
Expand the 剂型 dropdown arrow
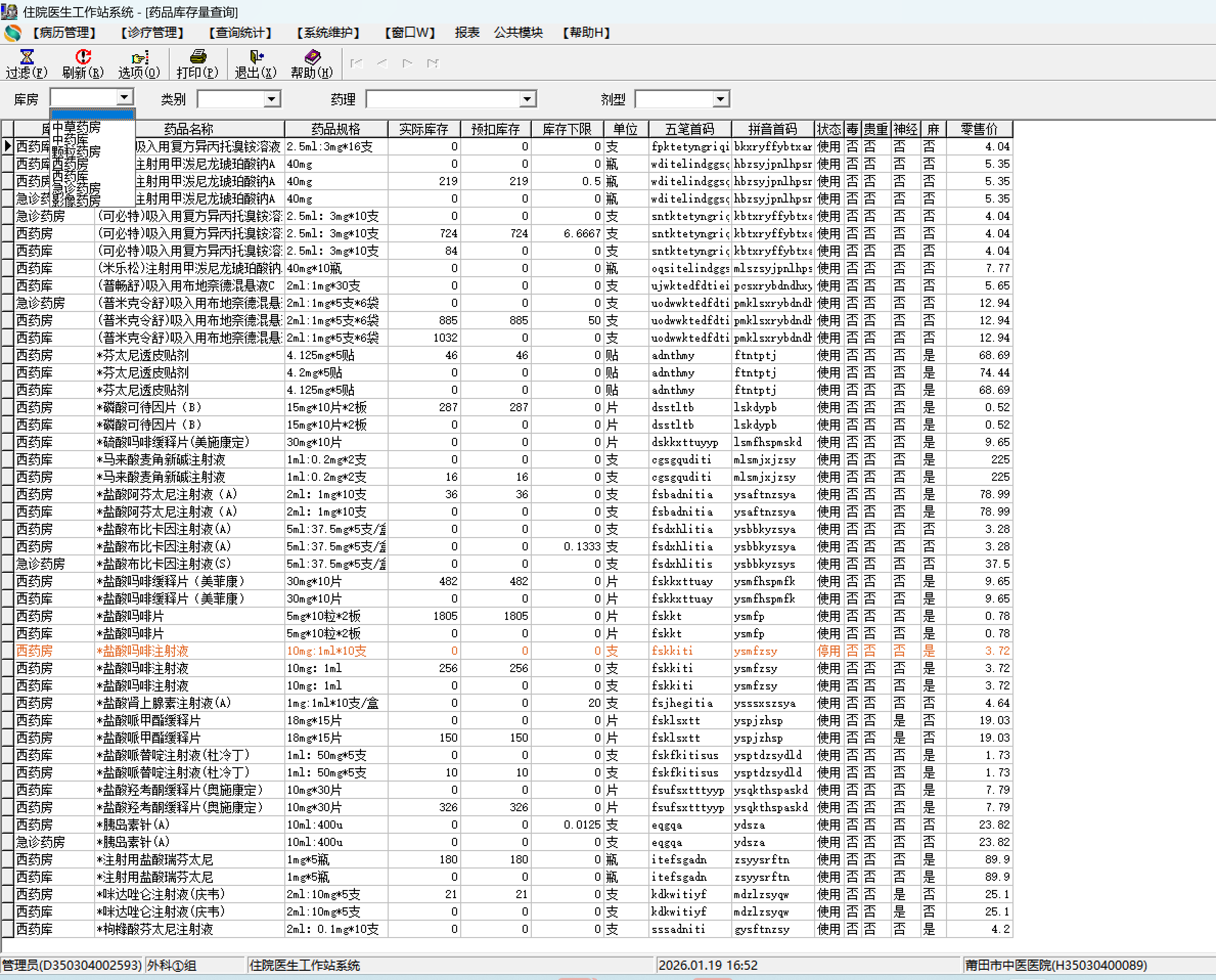[x=720, y=99]
